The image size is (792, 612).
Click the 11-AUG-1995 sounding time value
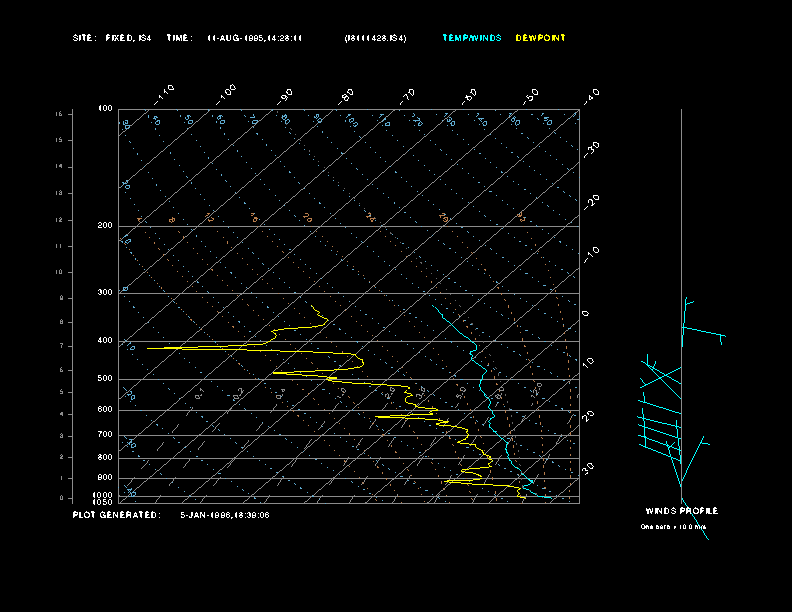click(254, 38)
